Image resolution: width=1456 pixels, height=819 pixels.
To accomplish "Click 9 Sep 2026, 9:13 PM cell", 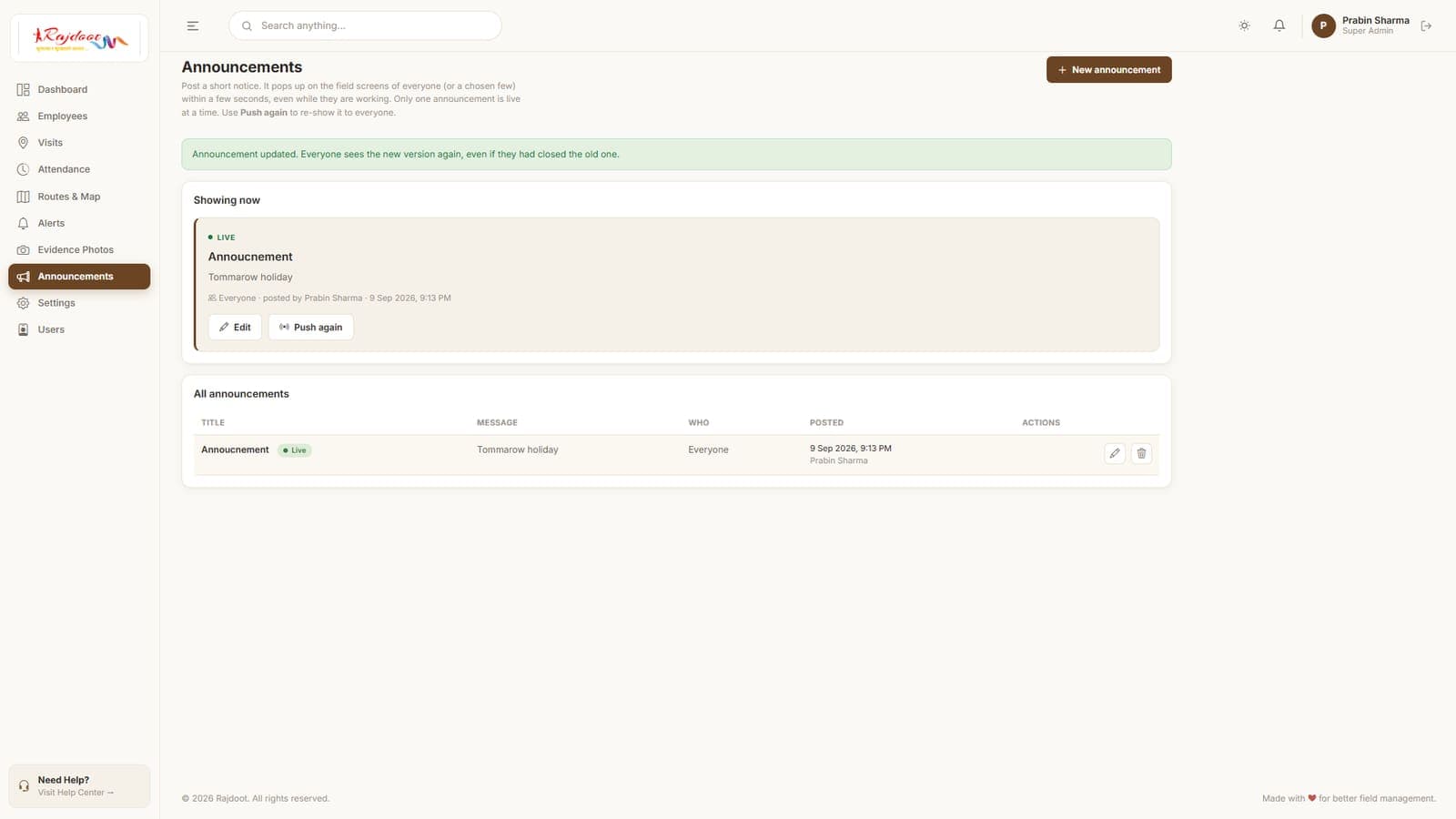I will (851, 449).
